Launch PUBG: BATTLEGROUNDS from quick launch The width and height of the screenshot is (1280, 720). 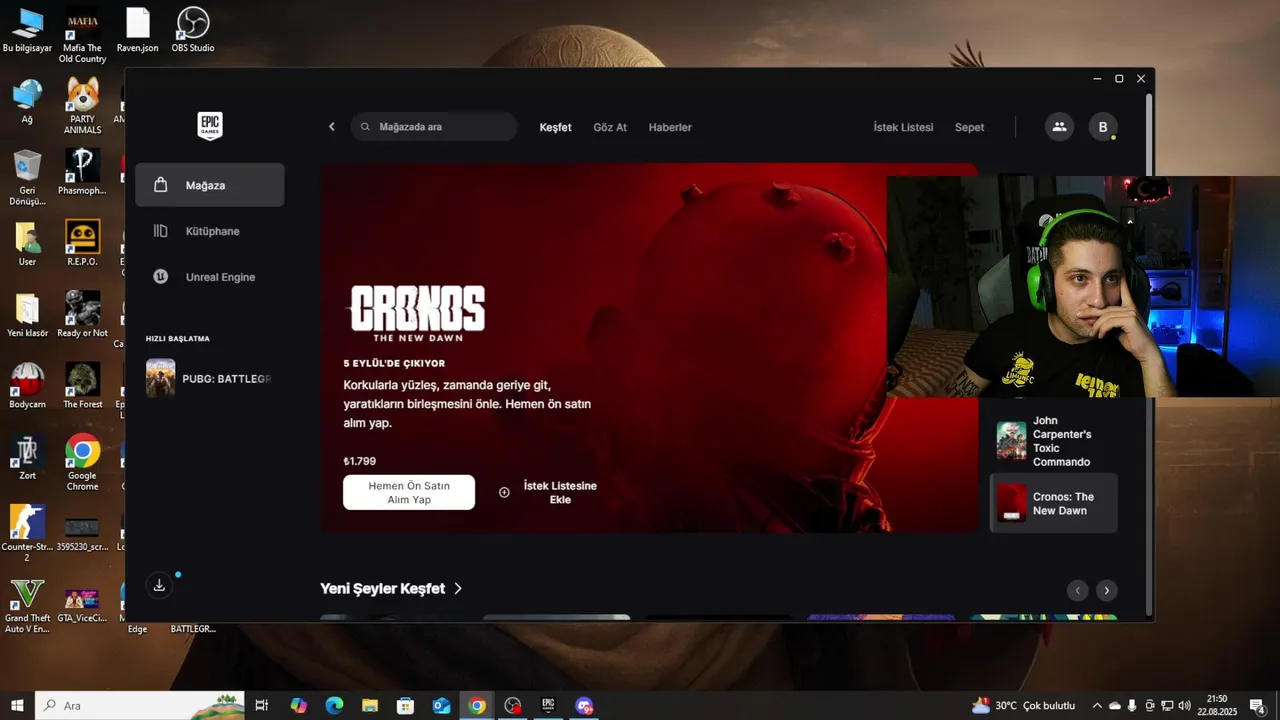tap(210, 379)
